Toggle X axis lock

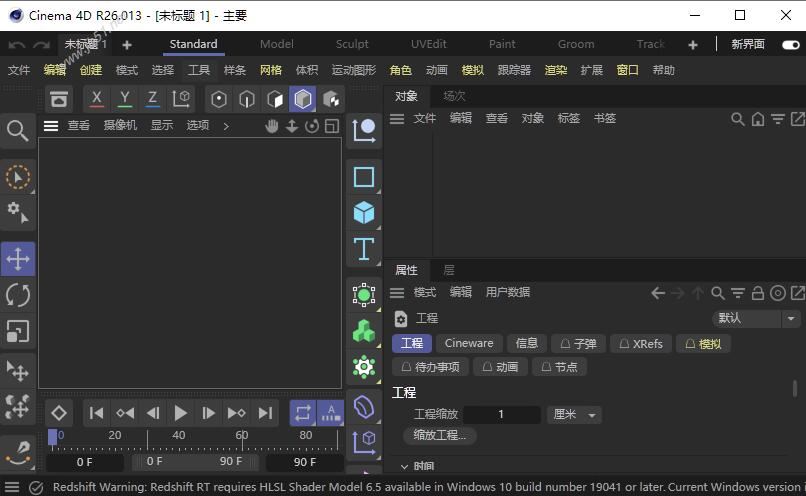coord(96,98)
